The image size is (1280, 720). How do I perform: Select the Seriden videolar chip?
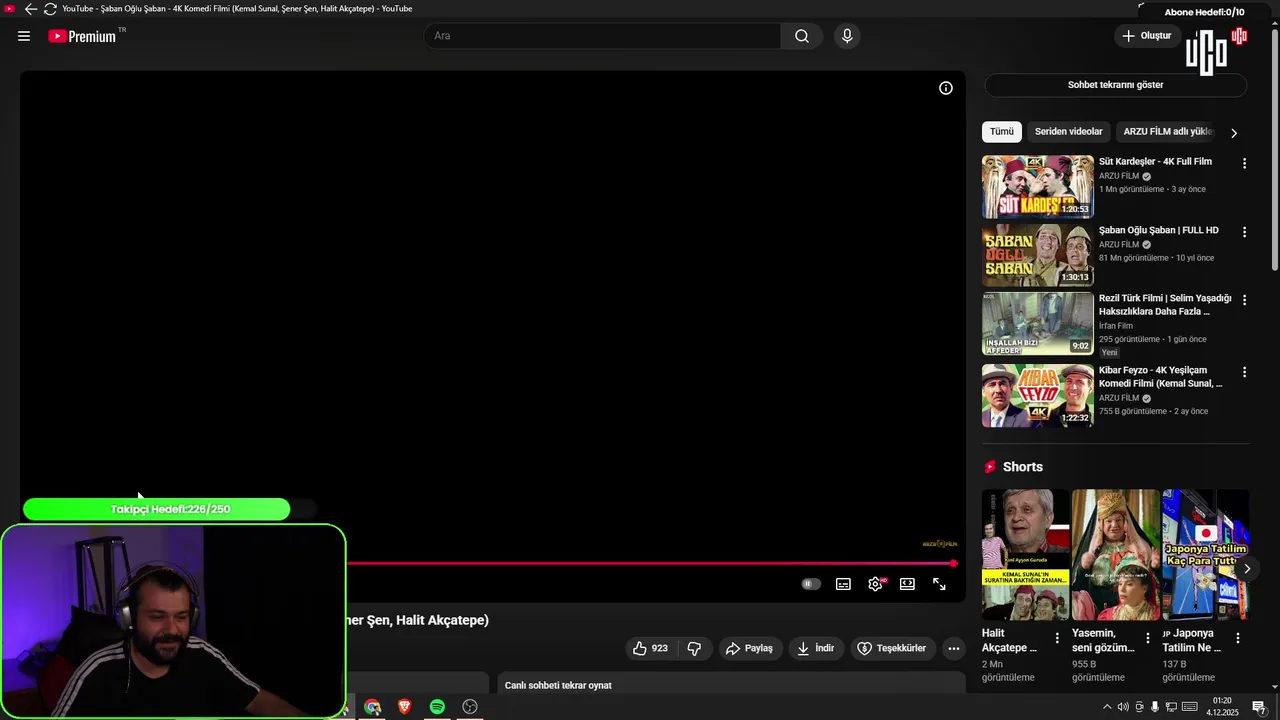pyautogui.click(x=1068, y=132)
